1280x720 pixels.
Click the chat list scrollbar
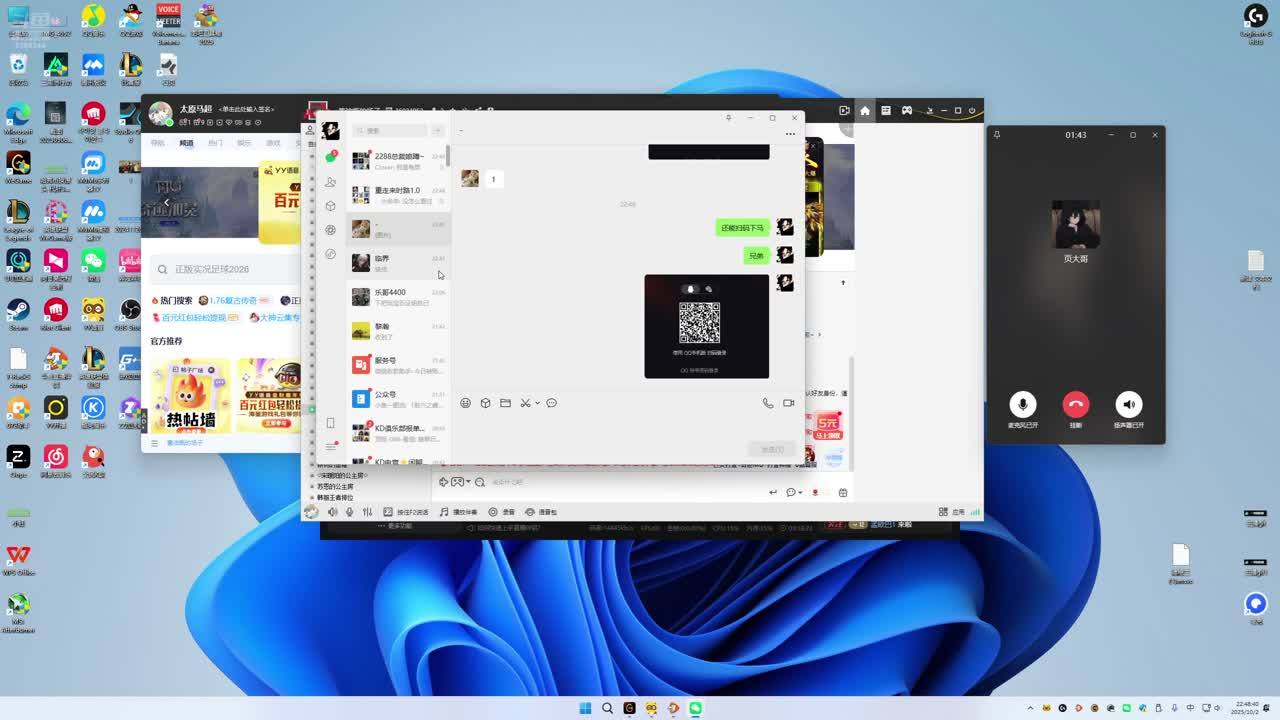[x=448, y=156]
